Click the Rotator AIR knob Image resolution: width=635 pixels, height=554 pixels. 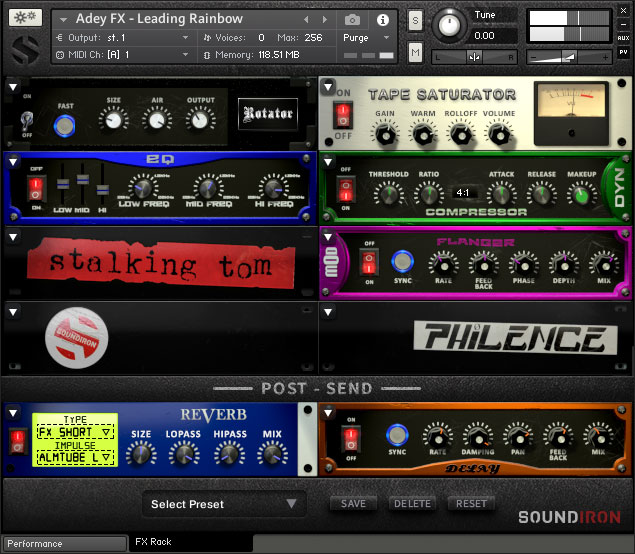pos(157,120)
